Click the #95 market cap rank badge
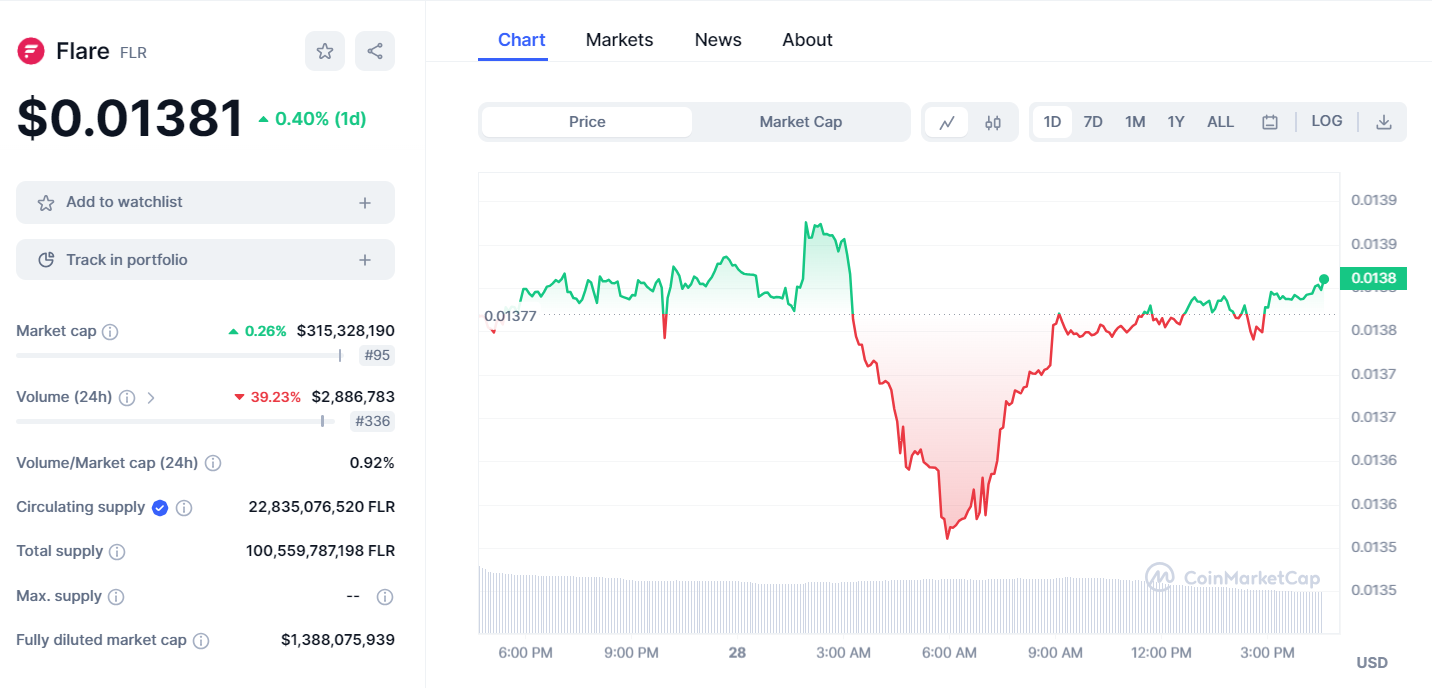This screenshot has height=688, width=1432. [377, 355]
